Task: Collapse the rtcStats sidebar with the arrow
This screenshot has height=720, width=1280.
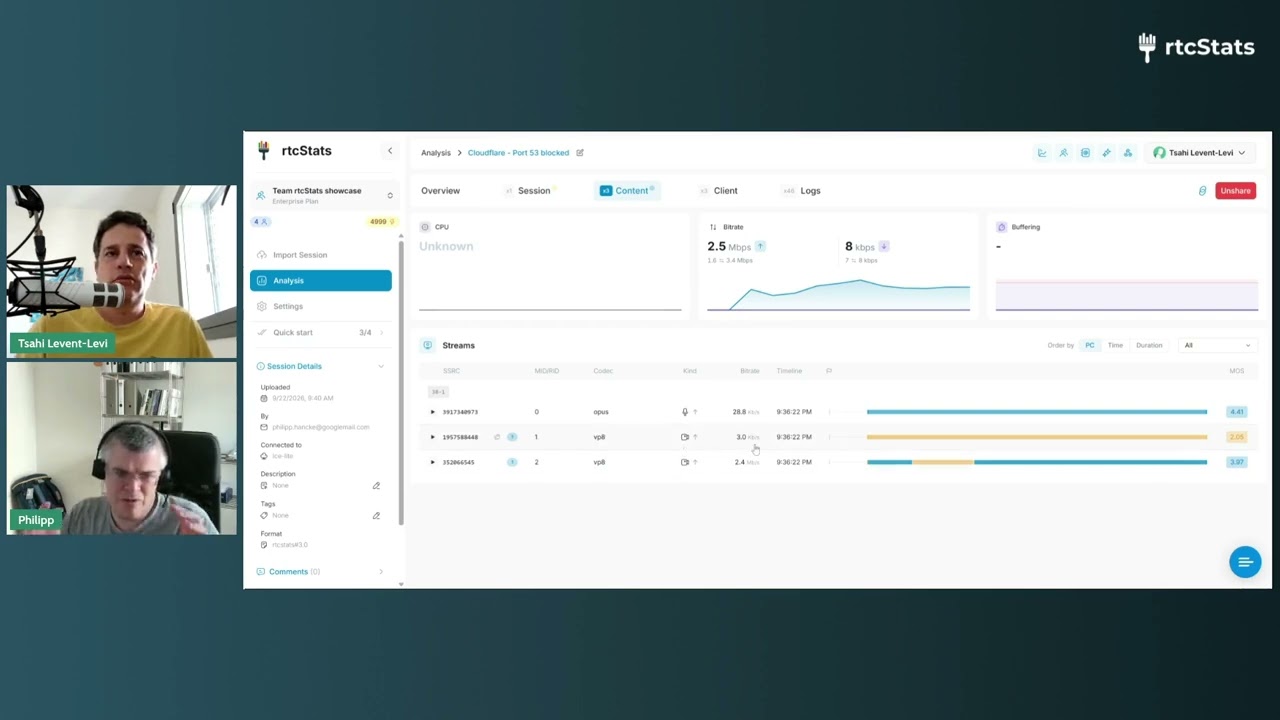Action: click(390, 151)
